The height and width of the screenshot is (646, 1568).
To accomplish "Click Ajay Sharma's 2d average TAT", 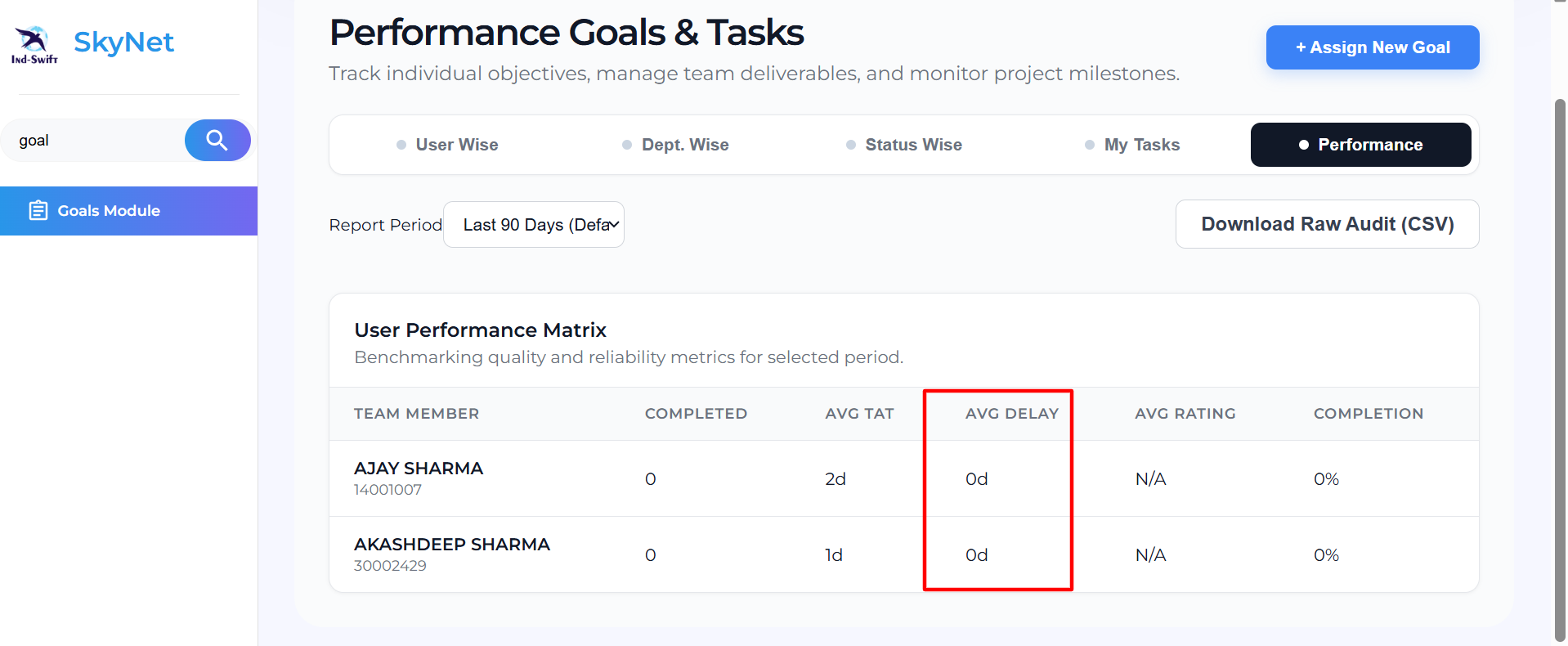I will click(x=836, y=479).
